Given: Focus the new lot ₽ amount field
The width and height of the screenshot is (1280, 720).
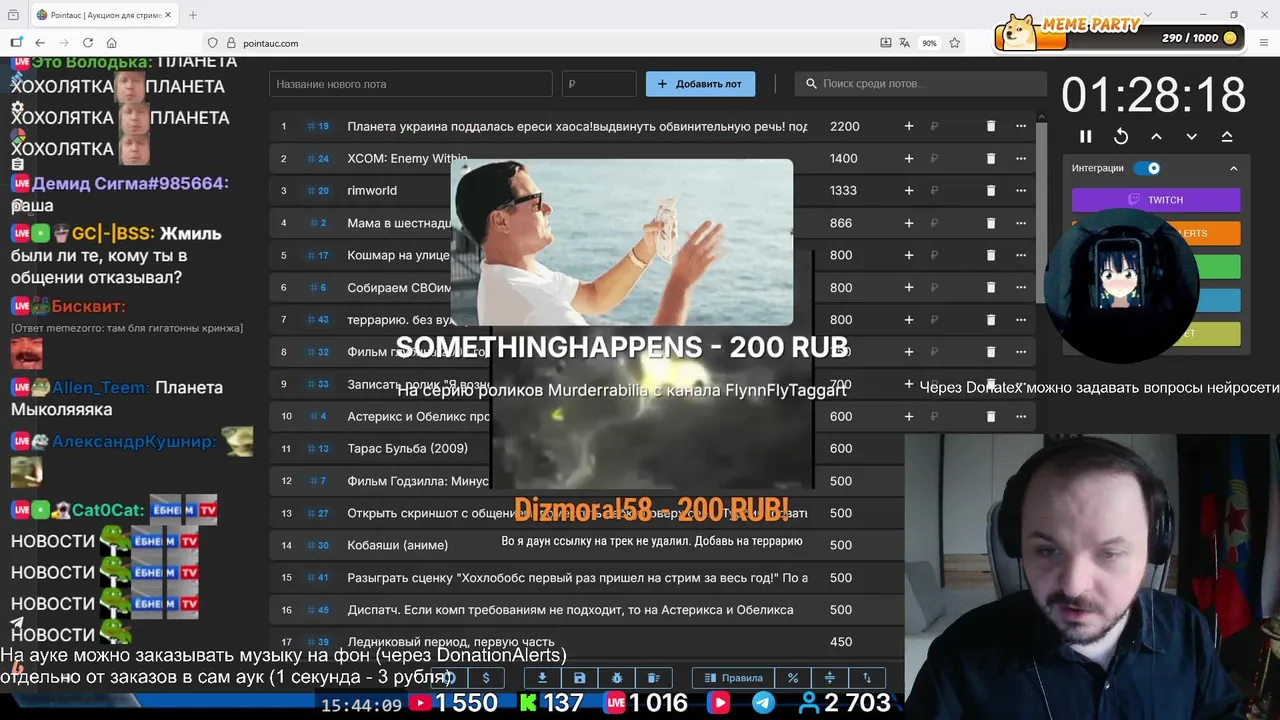Looking at the screenshot, I should pyautogui.click(x=598, y=84).
